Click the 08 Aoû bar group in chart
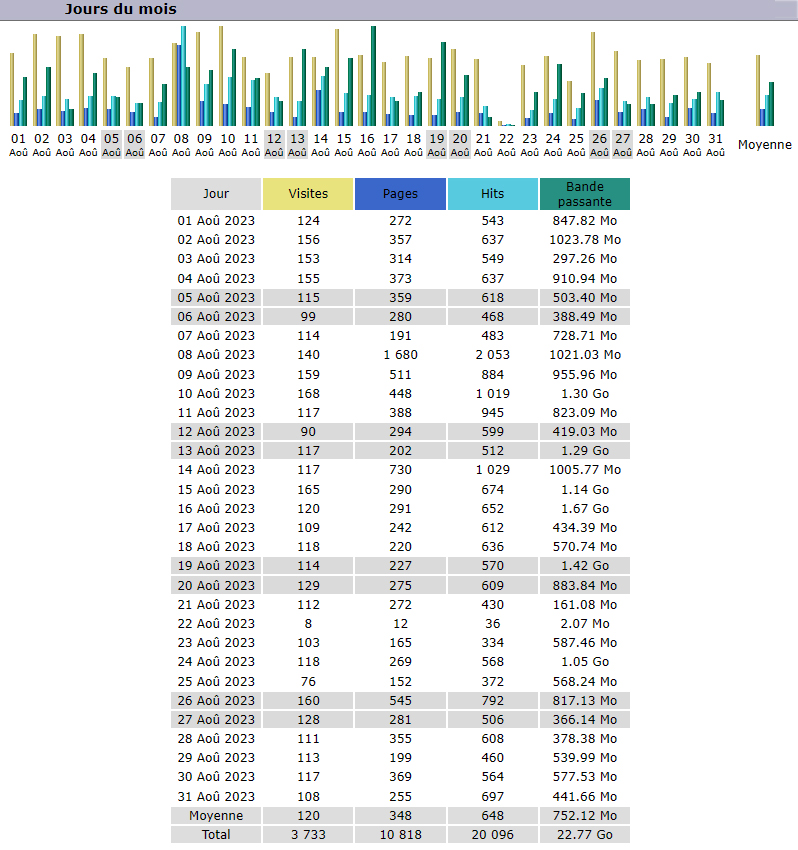Screen dimensions: 798x850 tap(181, 76)
